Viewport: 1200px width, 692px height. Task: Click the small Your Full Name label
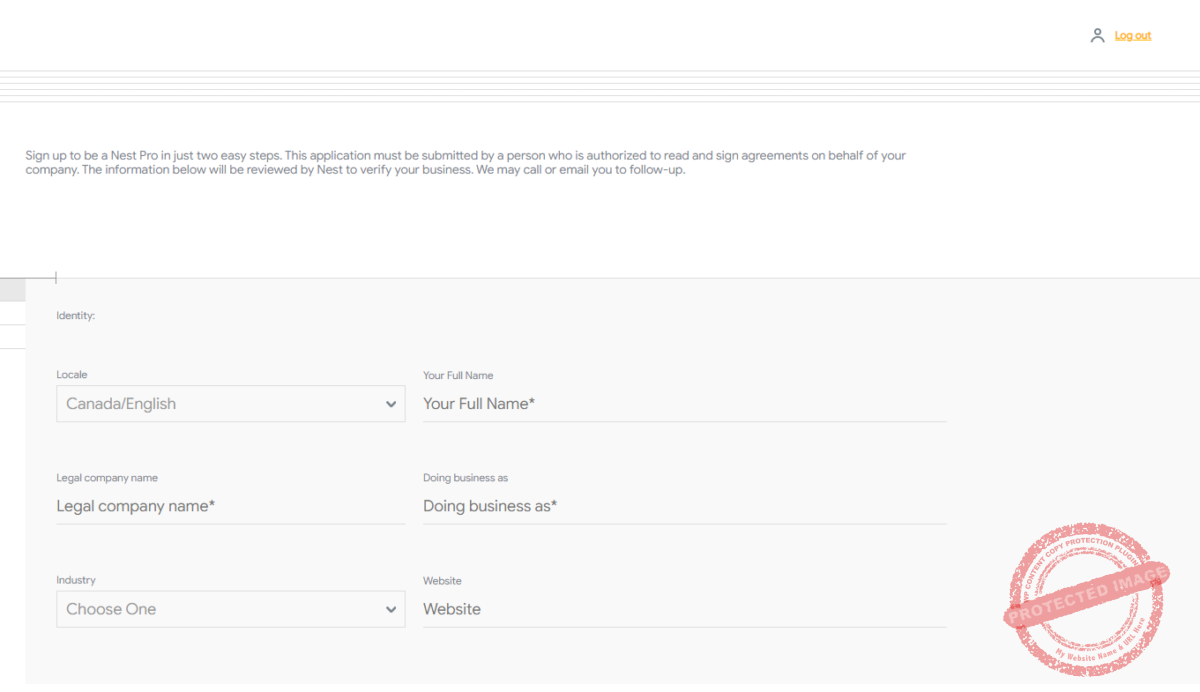coord(458,376)
